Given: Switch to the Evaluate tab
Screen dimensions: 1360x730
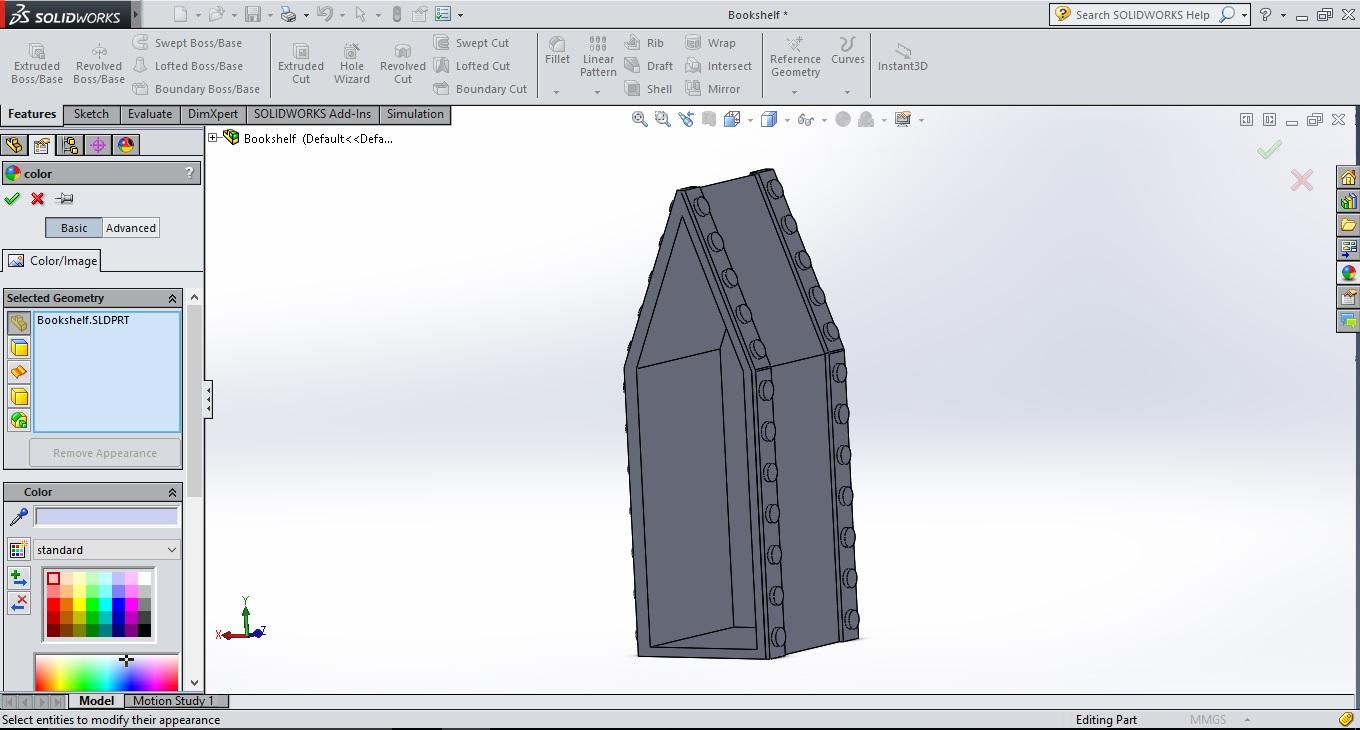Looking at the screenshot, I should (150, 114).
